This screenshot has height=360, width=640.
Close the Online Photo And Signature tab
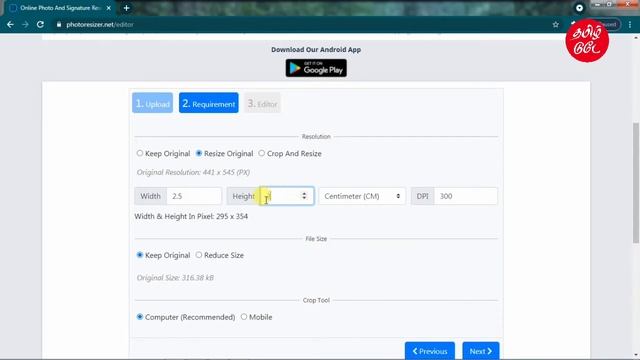point(109,8)
